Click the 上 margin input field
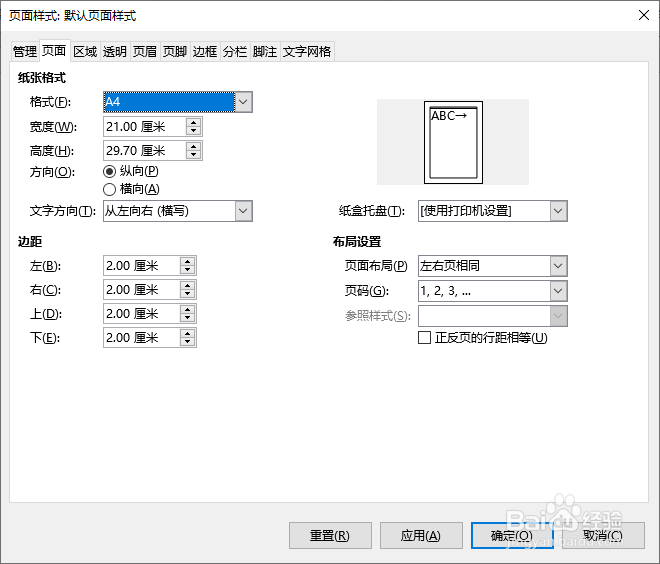 142,314
